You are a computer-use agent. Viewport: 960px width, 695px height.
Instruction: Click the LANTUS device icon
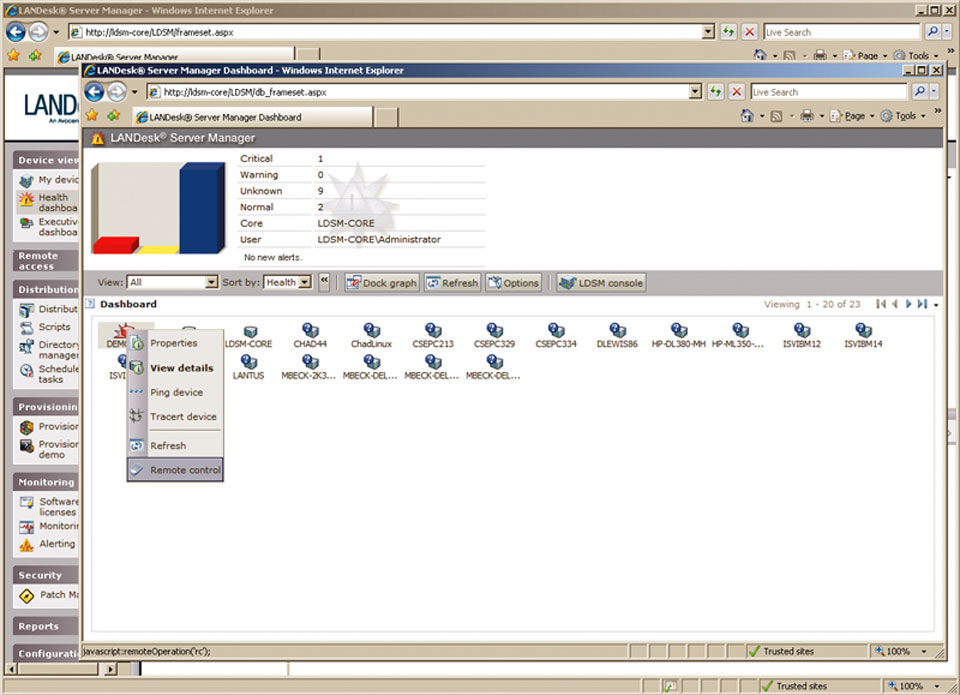tap(249, 362)
